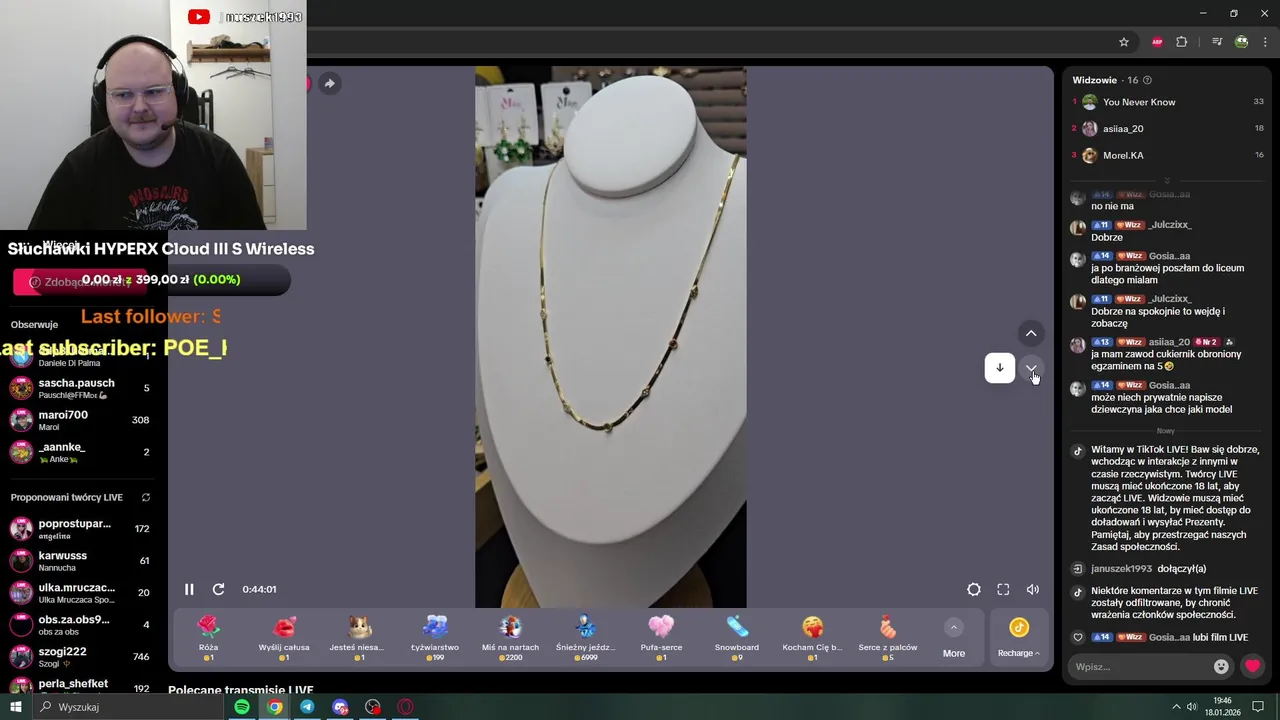Open obs.za.obs9... suggested live
This screenshot has height=720, width=1280.
pyautogui.click(x=80, y=625)
